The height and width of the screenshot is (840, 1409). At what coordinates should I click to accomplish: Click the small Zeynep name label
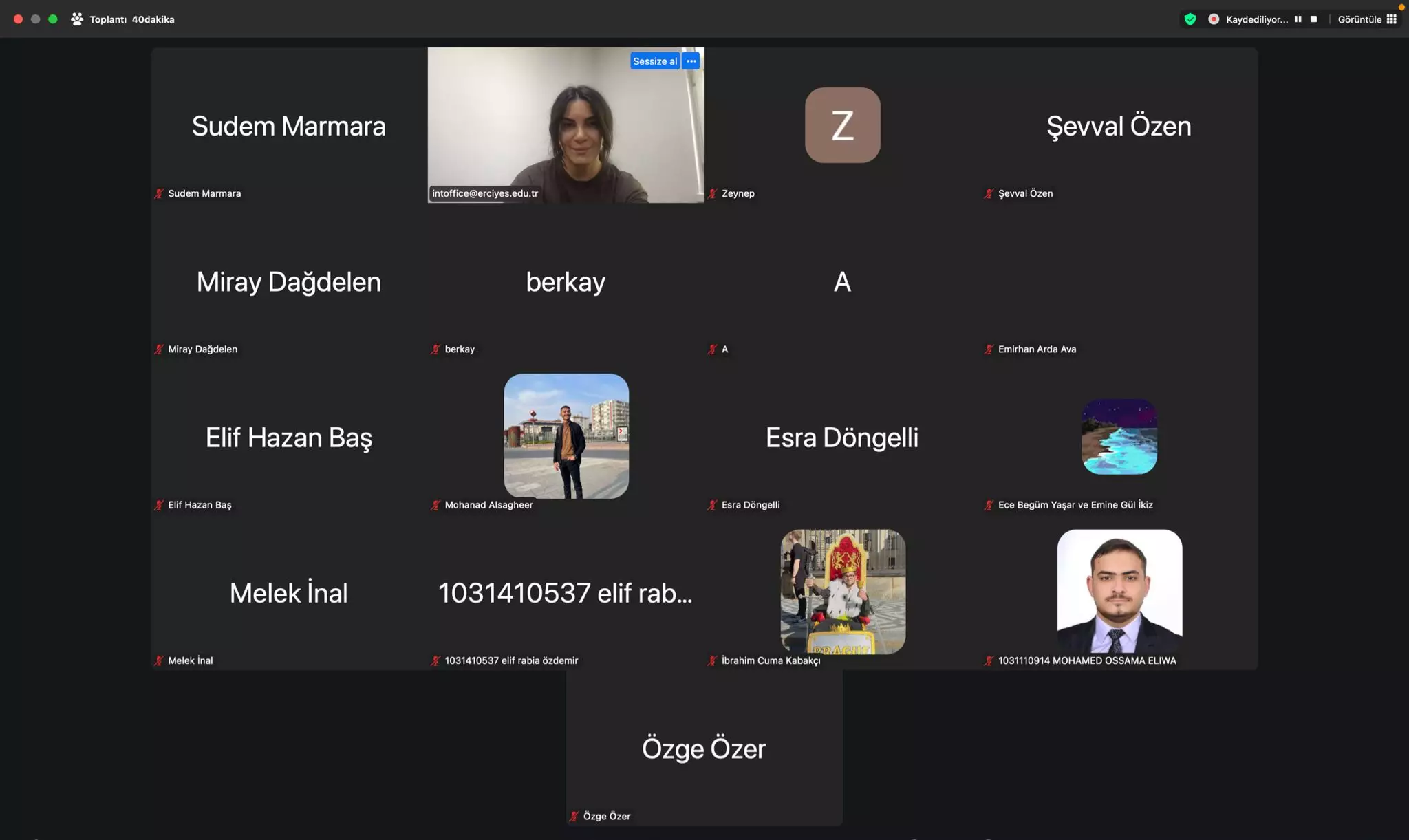(738, 193)
